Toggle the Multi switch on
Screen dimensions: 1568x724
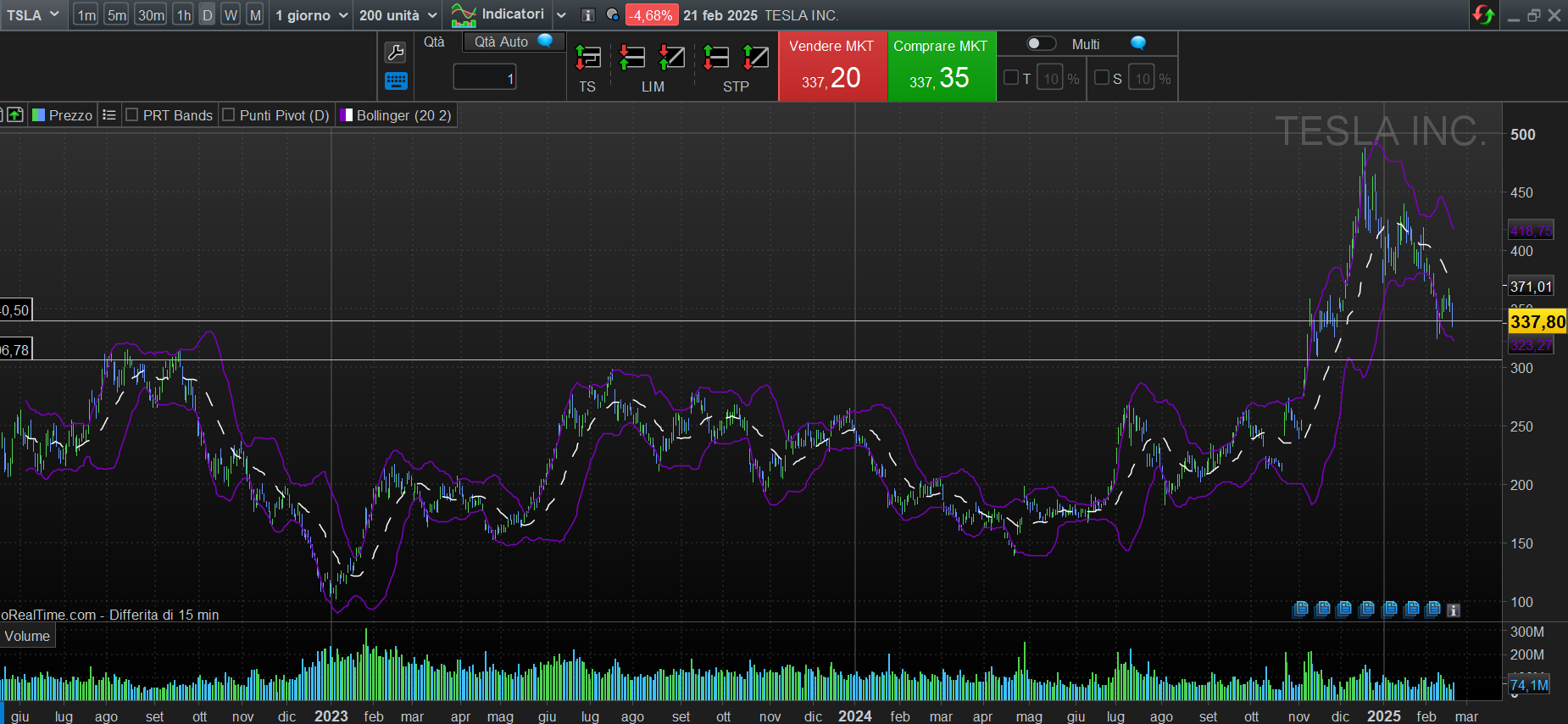(1041, 44)
